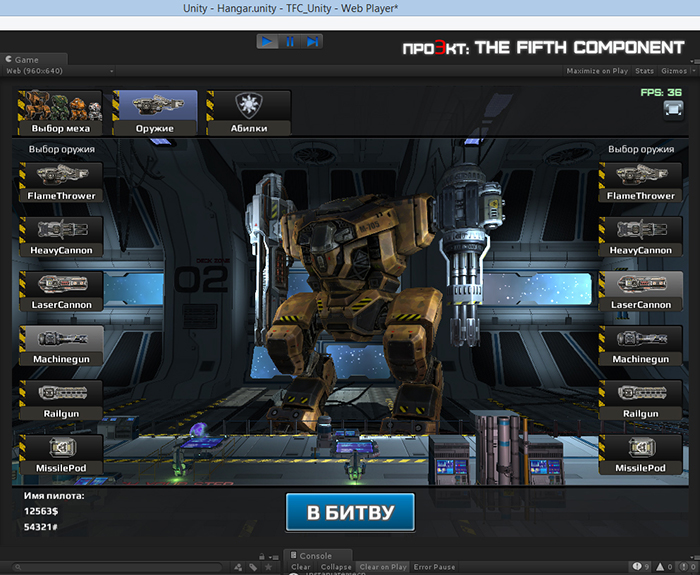Choose MissilePod in the left weapon list
The width and height of the screenshot is (700, 575).
[x=61, y=454]
